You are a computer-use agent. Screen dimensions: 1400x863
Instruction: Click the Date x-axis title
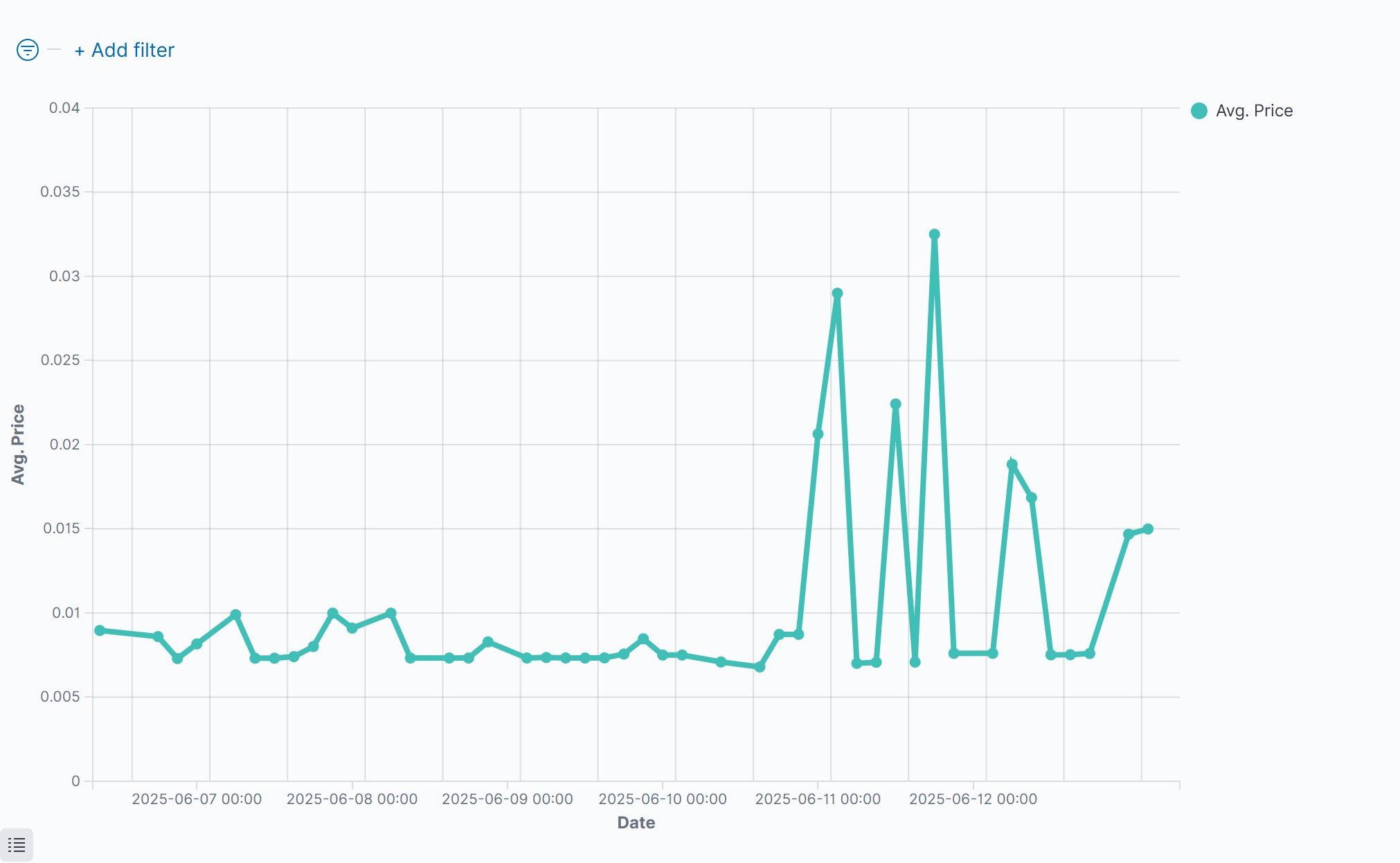(636, 822)
